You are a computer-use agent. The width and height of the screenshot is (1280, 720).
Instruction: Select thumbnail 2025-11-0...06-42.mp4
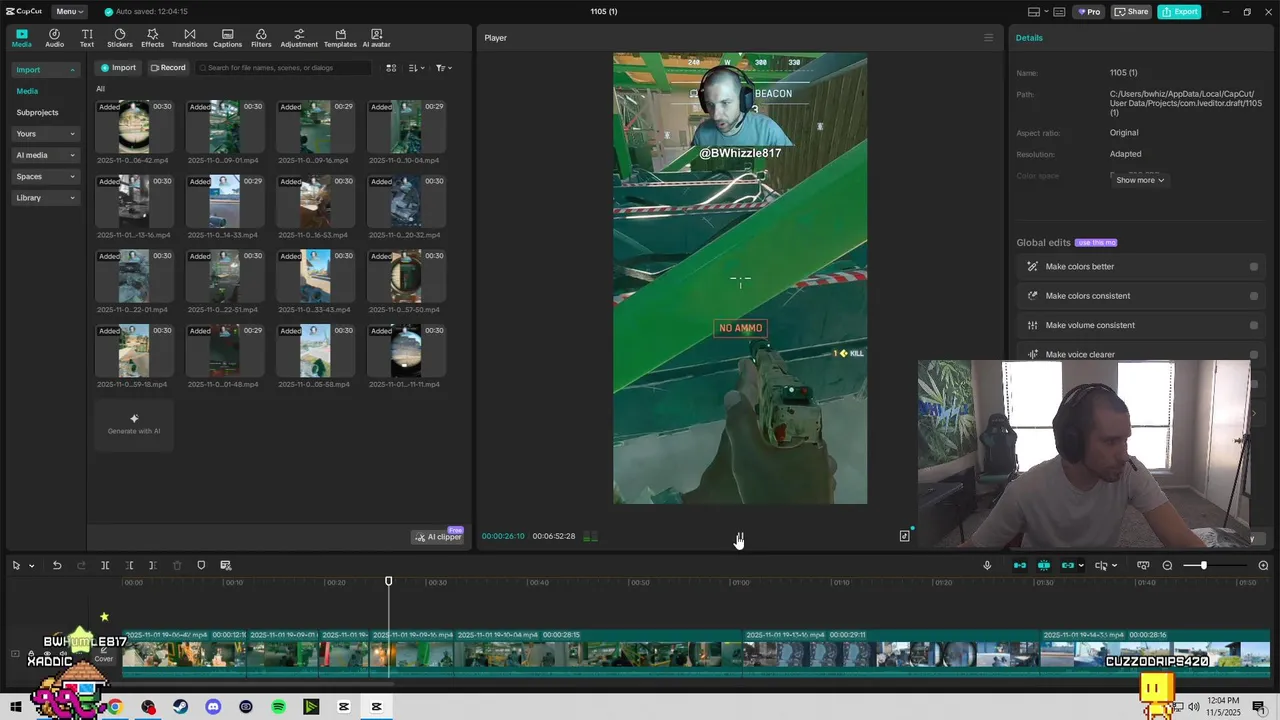coord(134,127)
